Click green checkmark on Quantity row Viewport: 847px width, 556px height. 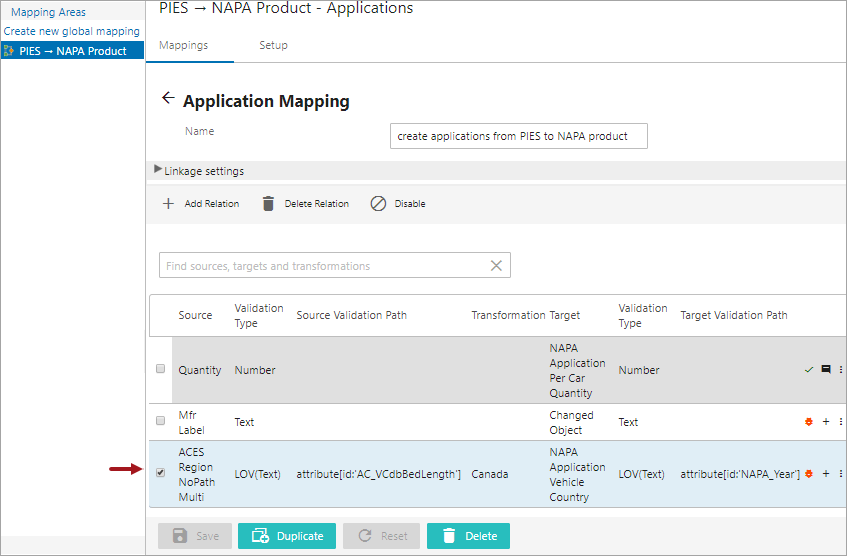coord(809,370)
